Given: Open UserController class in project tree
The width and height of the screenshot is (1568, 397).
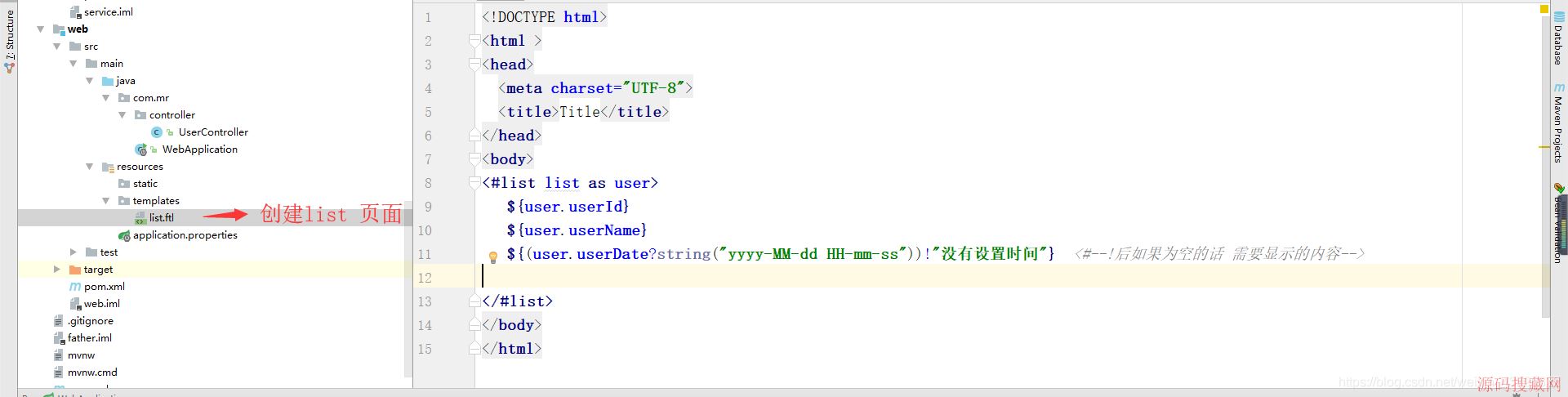Looking at the screenshot, I should pyautogui.click(x=212, y=132).
